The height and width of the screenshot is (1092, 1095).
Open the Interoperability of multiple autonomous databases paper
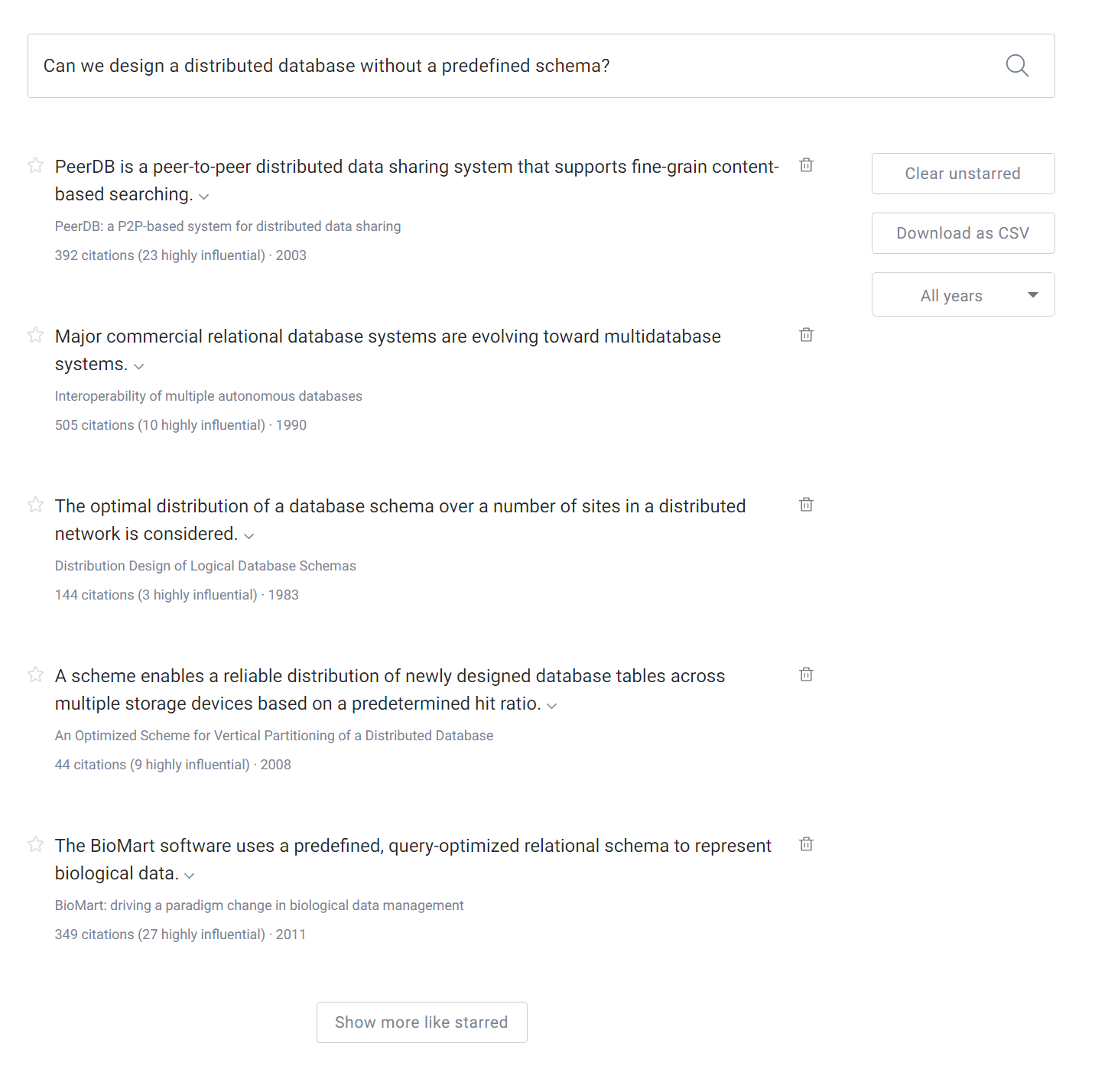pos(208,396)
